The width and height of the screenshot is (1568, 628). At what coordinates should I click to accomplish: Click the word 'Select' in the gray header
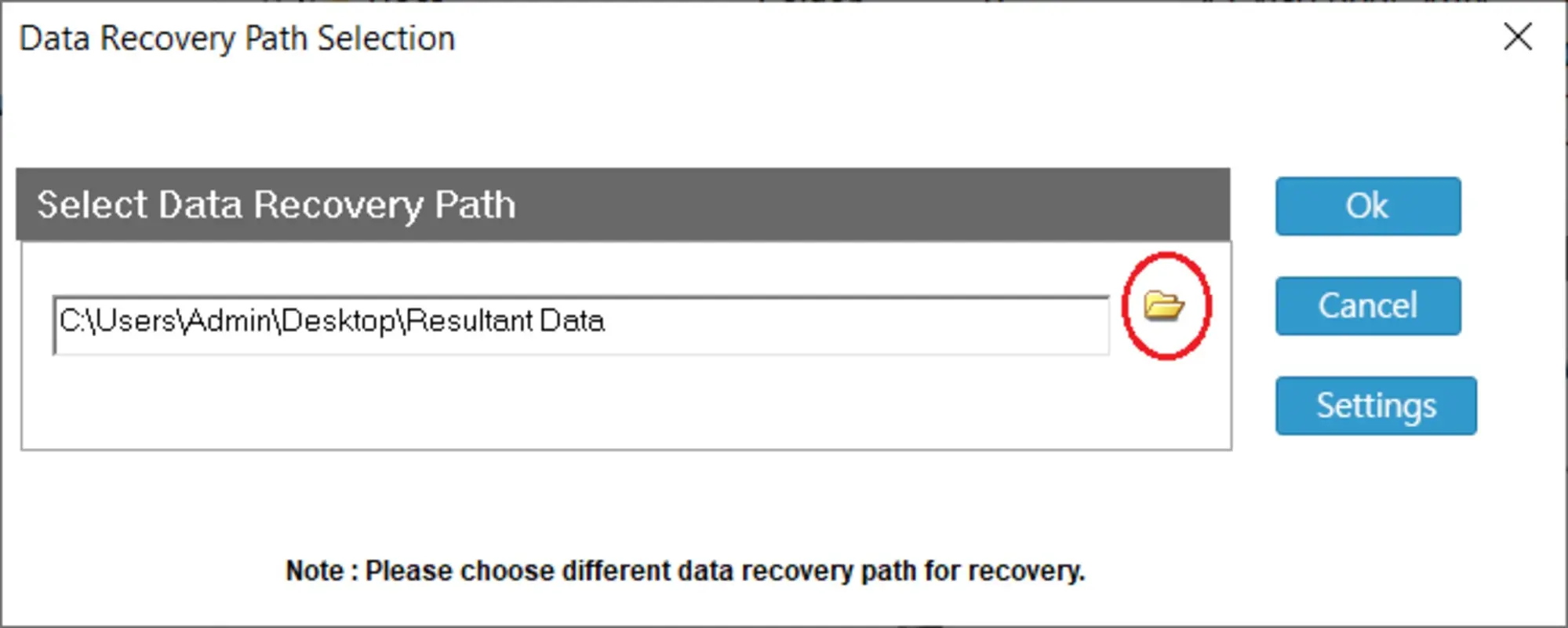[x=92, y=205]
